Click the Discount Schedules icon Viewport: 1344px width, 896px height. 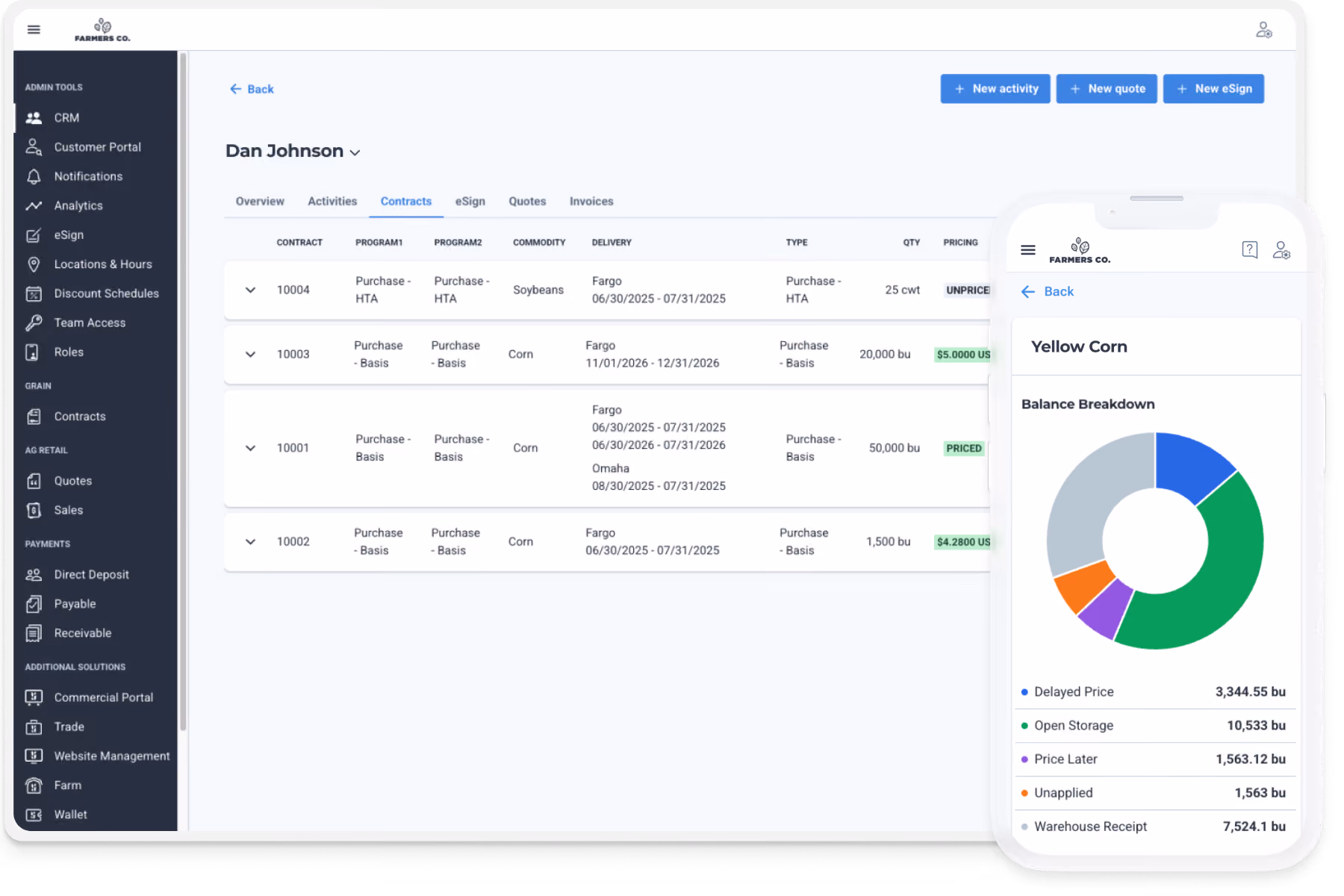(34, 293)
